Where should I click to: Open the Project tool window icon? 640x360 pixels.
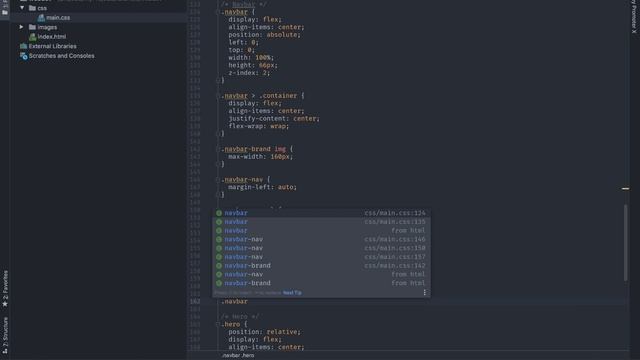[4, 12]
